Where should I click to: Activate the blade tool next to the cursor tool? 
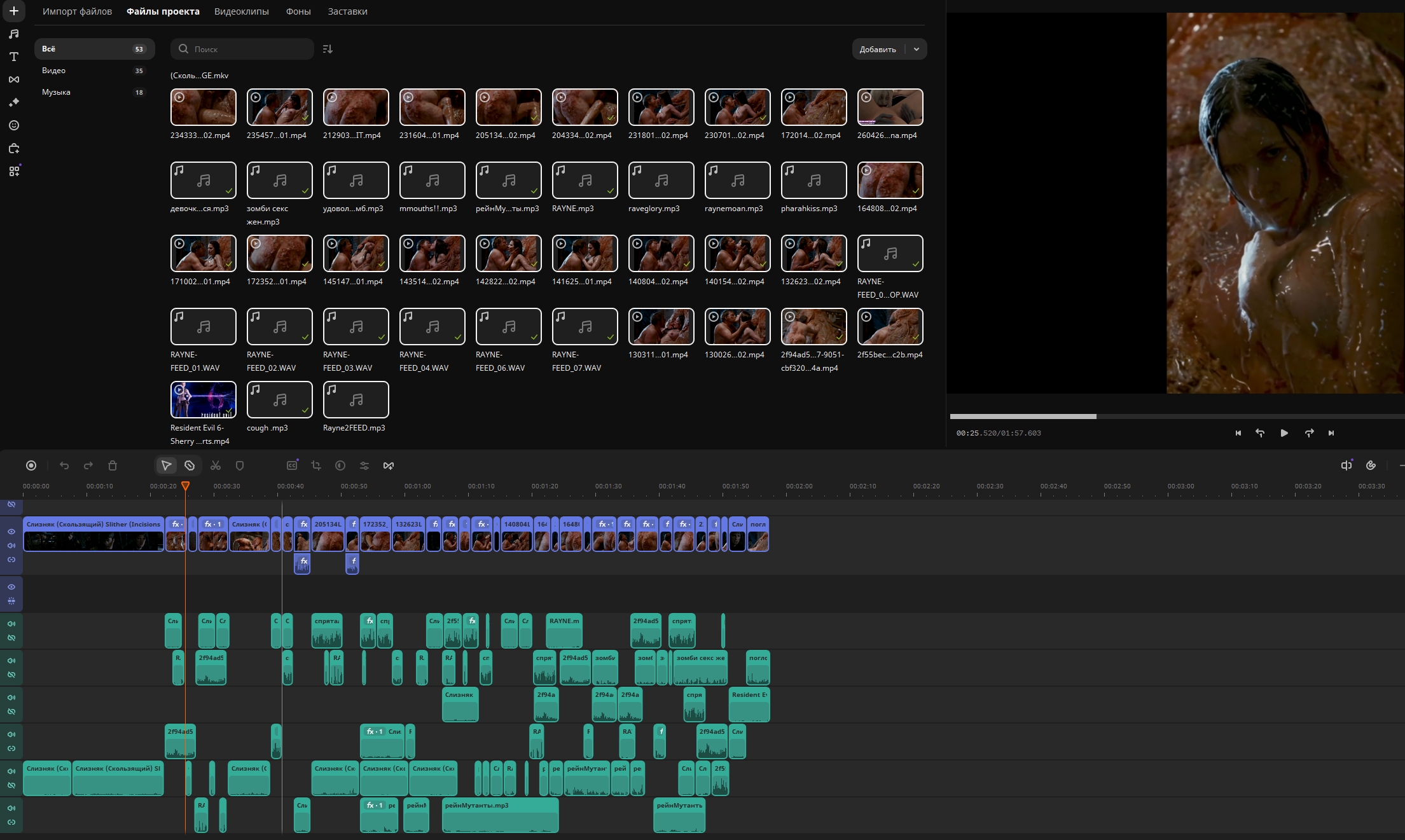coord(190,465)
